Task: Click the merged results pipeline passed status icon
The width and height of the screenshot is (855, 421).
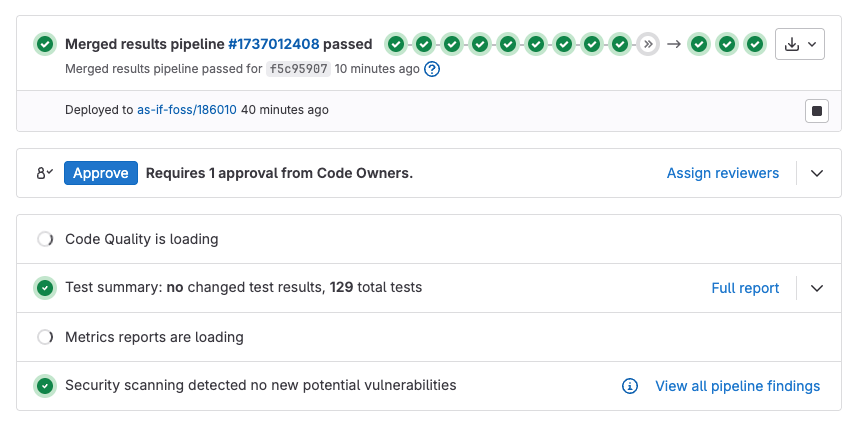Action: (44, 44)
